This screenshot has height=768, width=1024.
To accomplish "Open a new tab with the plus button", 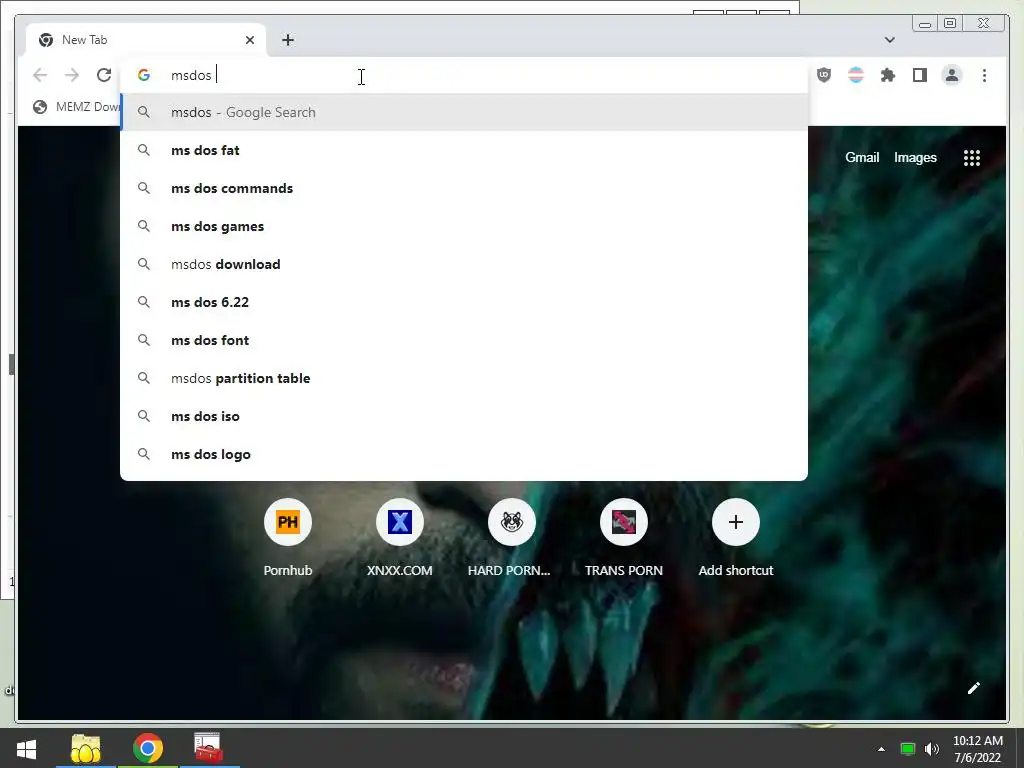I will coord(288,40).
